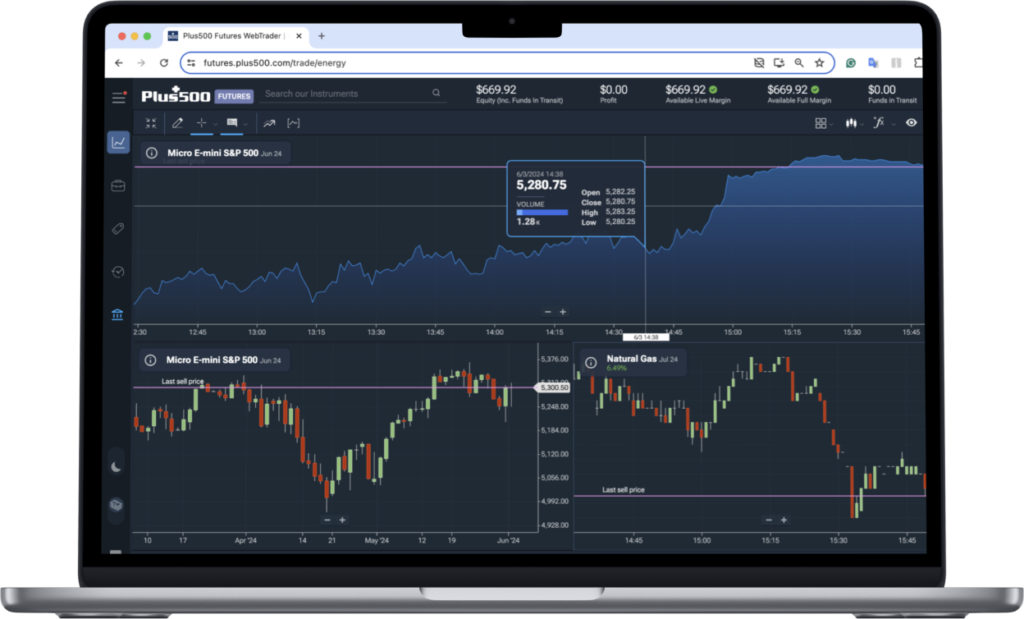
Task: Toggle the eye visibility icon in chart toolbar
Action: pyautogui.click(x=911, y=123)
